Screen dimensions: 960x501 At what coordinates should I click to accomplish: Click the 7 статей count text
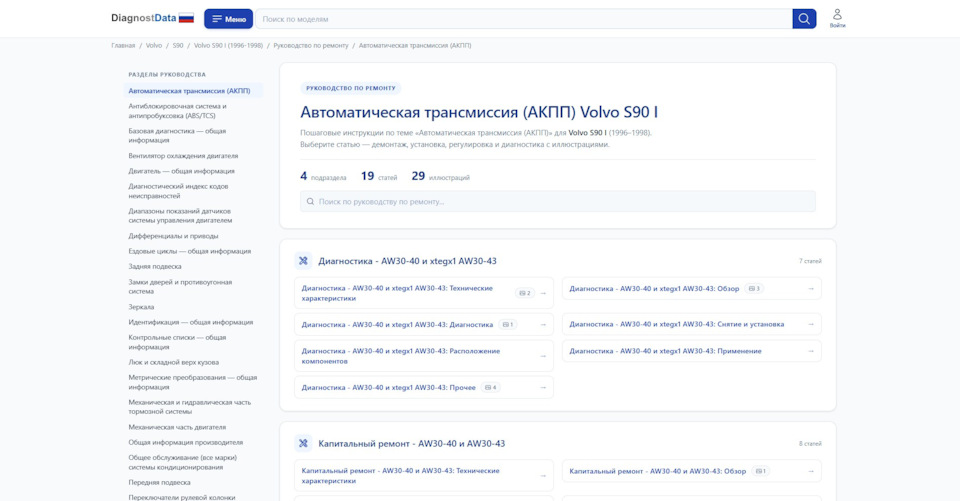(x=809, y=261)
